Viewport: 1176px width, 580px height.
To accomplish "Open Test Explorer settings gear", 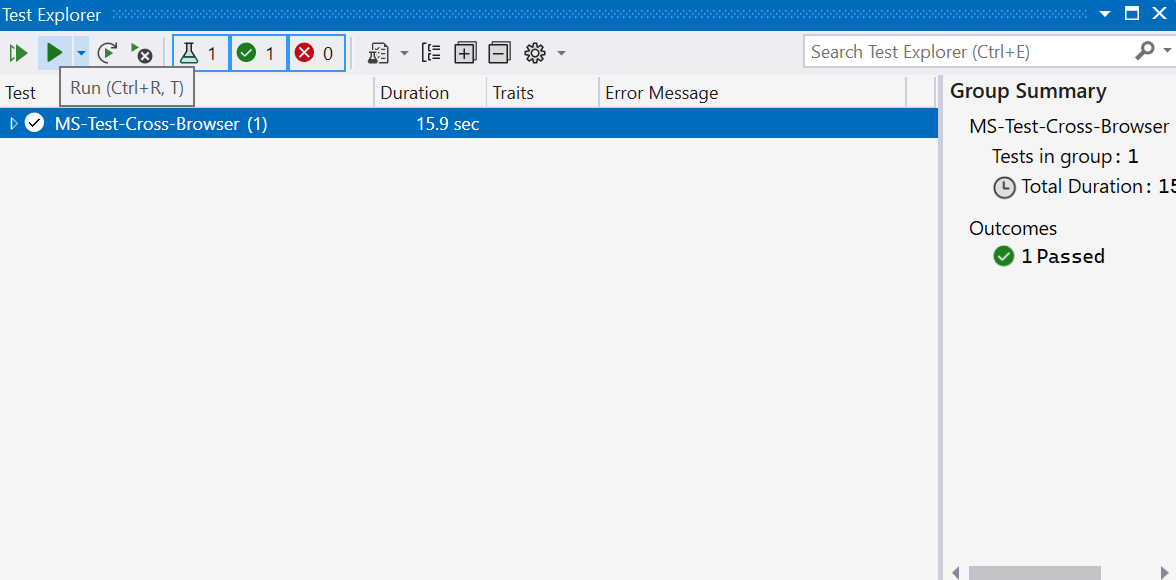I will pos(534,52).
